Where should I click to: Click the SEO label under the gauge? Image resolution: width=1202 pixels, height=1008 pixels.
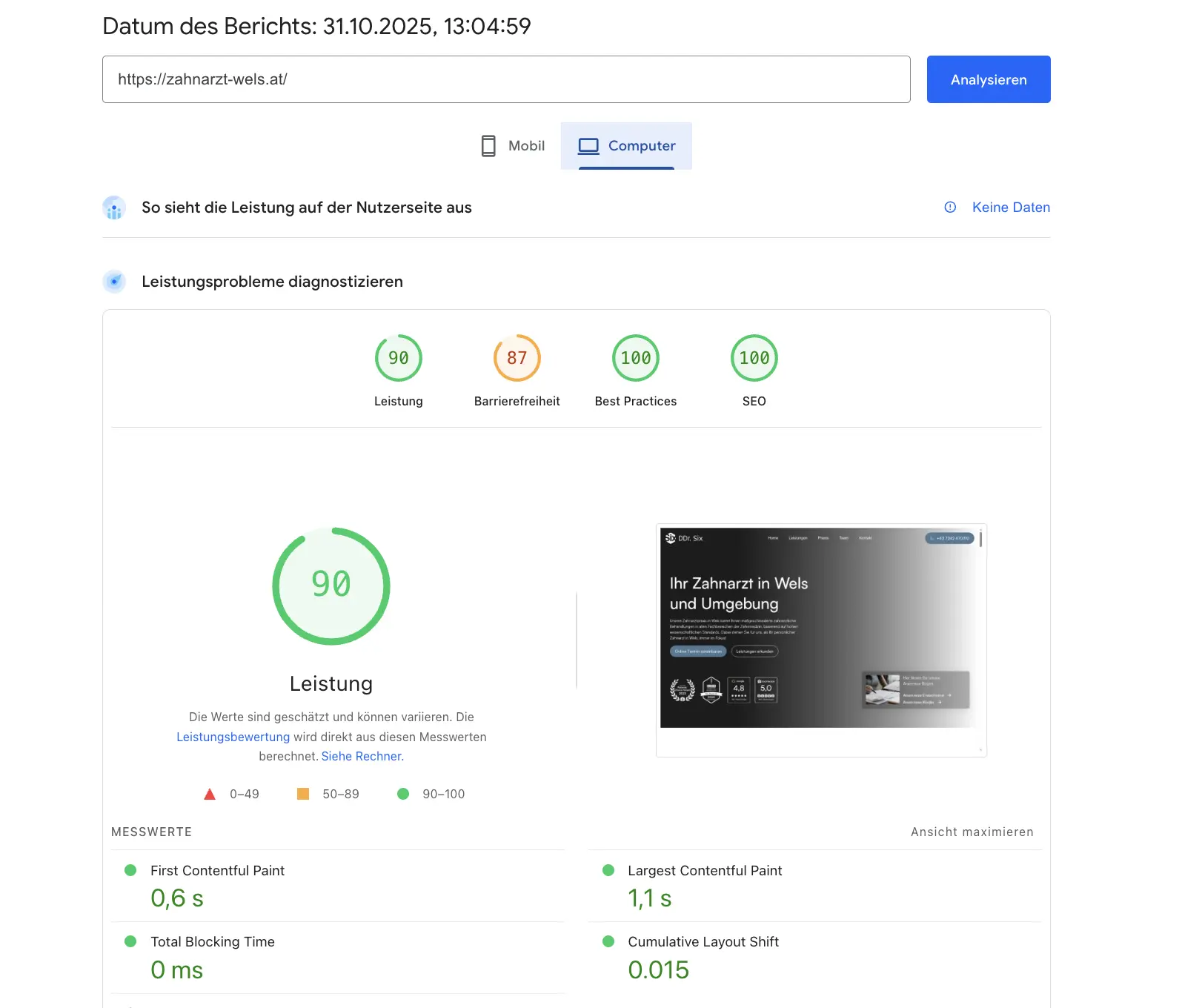(x=754, y=401)
